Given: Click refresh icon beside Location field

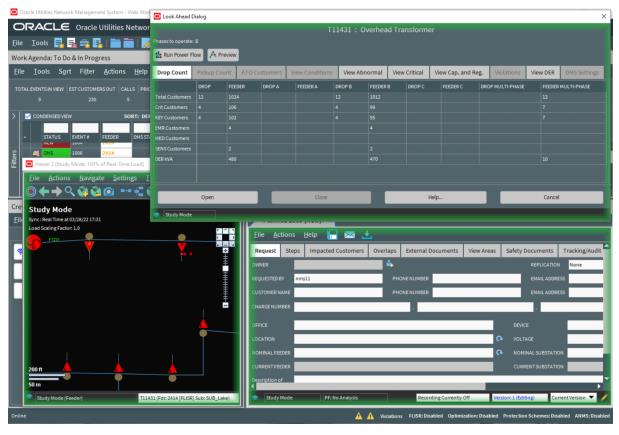Looking at the screenshot, I should click(x=499, y=339).
